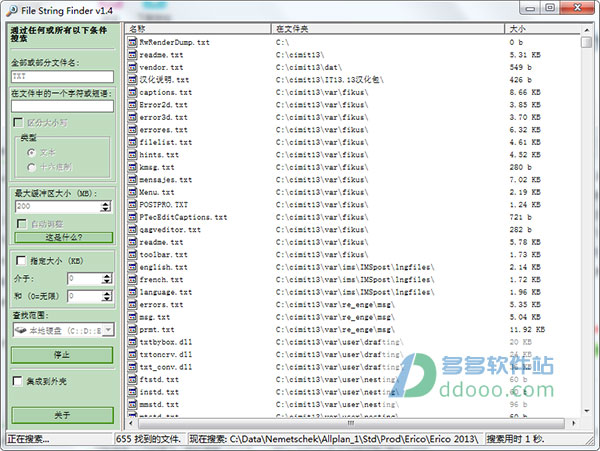The image size is (600, 451).
Task: Click the 11.92 KB size cell
Action: tap(527, 329)
